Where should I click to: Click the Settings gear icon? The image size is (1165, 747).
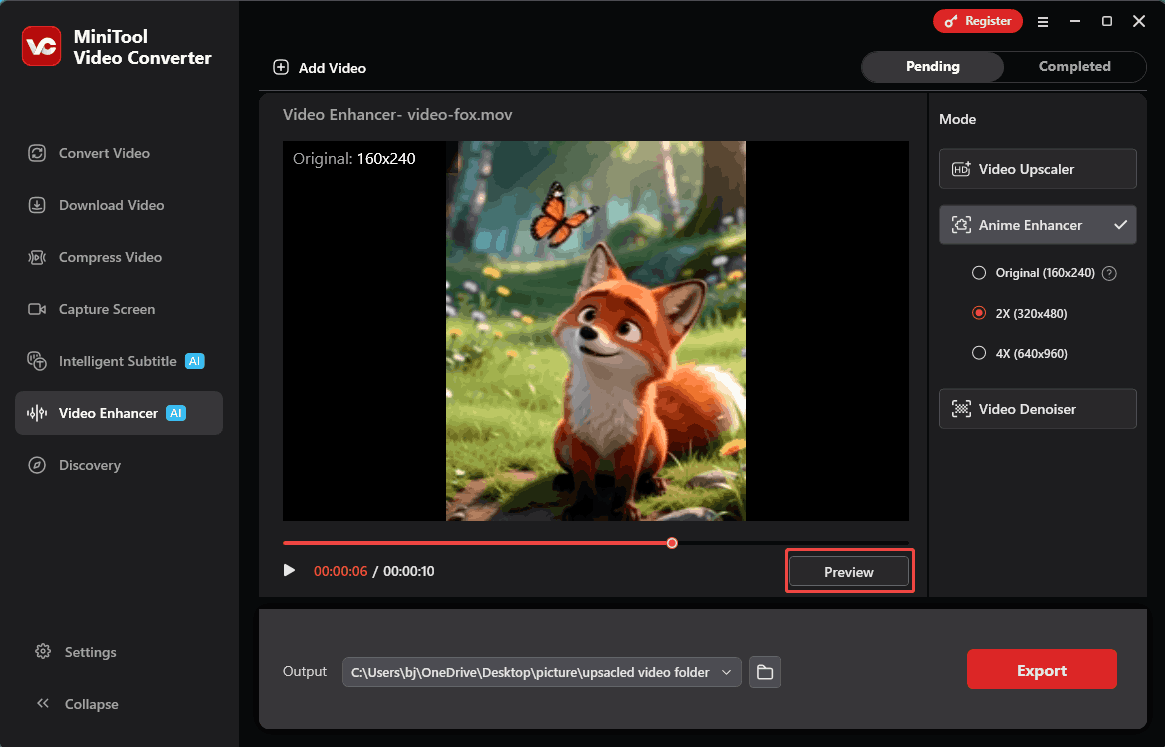[x=43, y=651]
